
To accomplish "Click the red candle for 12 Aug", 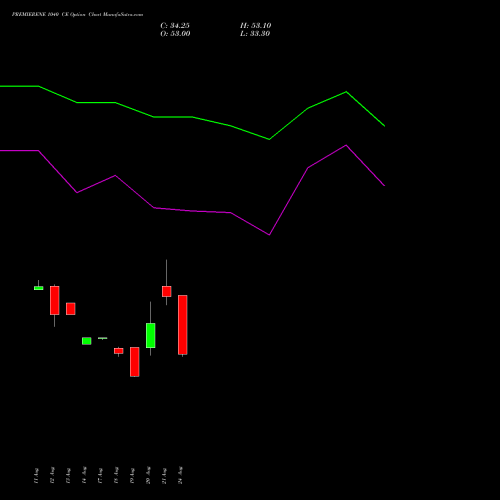I will coord(55,300).
